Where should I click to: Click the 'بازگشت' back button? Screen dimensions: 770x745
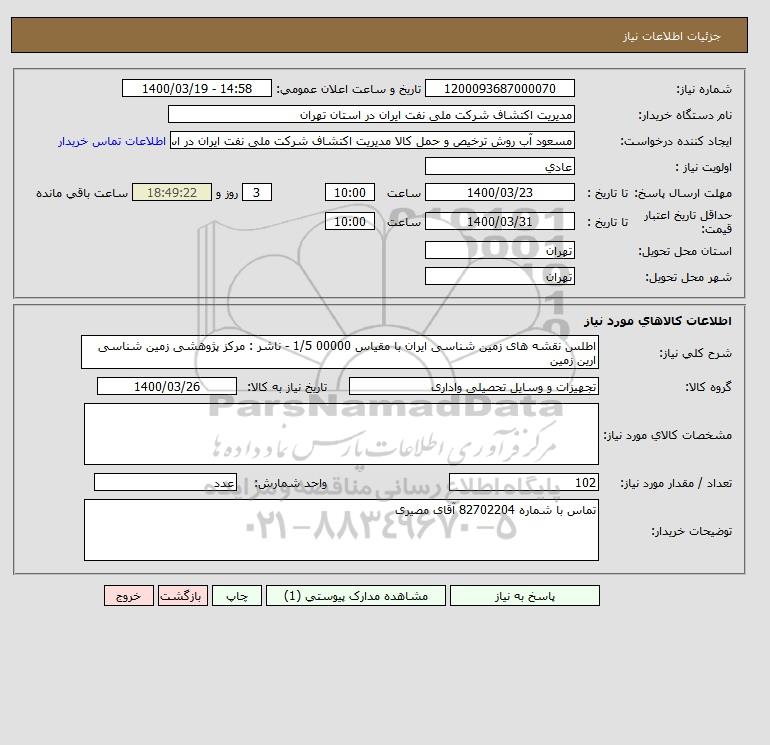[183, 596]
